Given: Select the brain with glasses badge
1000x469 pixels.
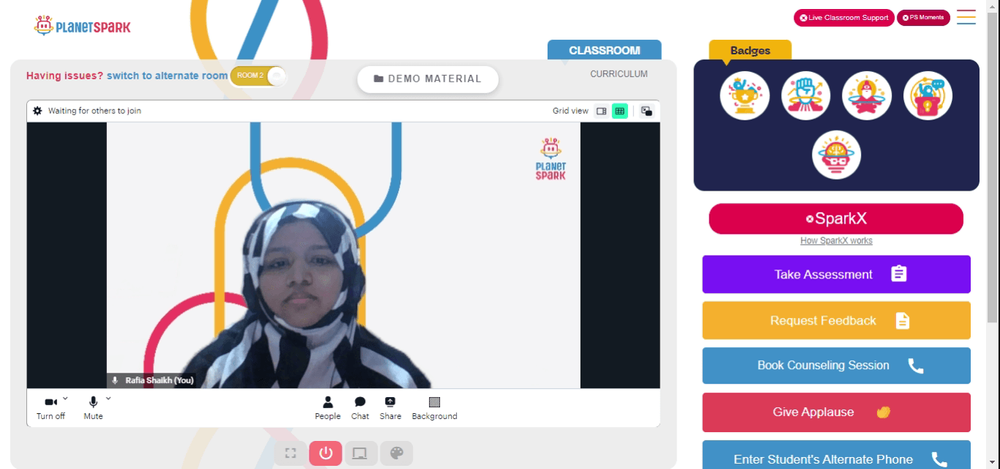Looking at the screenshot, I should click(x=836, y=155).
